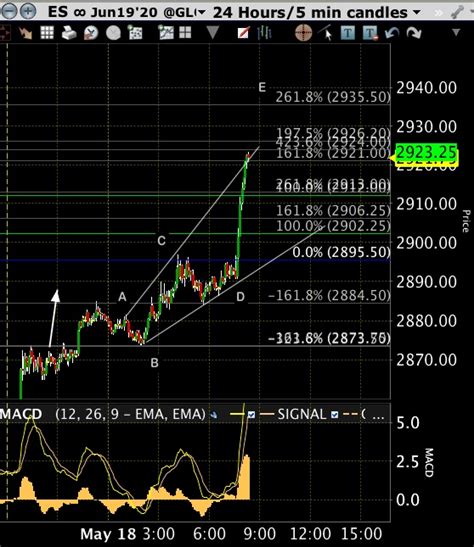
Task: Click the vertical bars chart type icon
Action: pos(264,33)
